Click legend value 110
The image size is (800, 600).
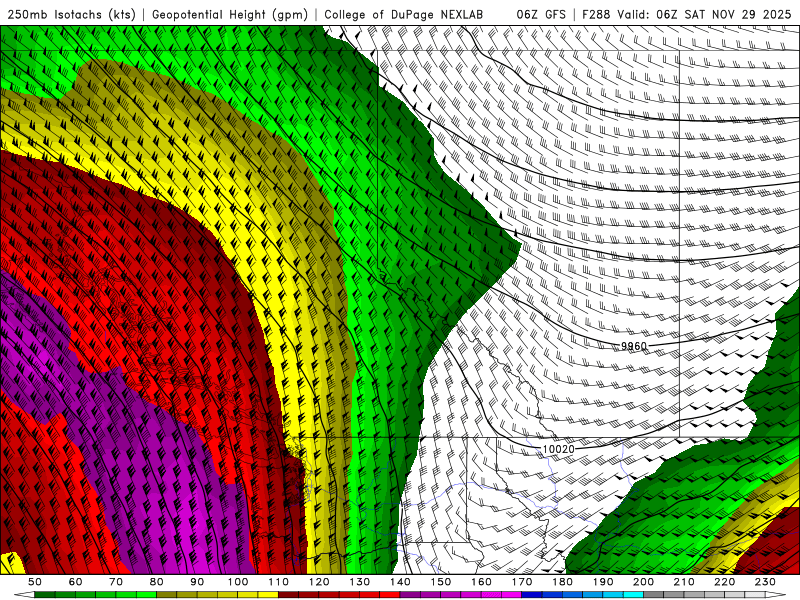(x=278, y=582)
